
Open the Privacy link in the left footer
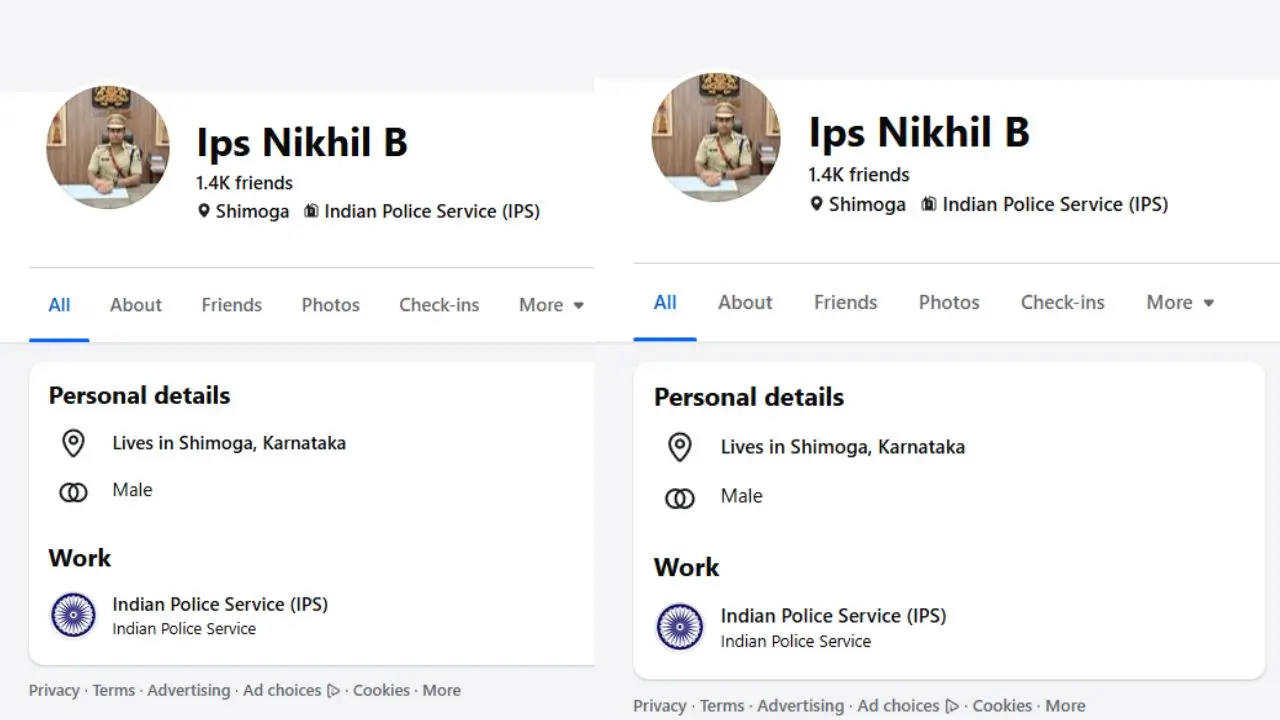54,690
